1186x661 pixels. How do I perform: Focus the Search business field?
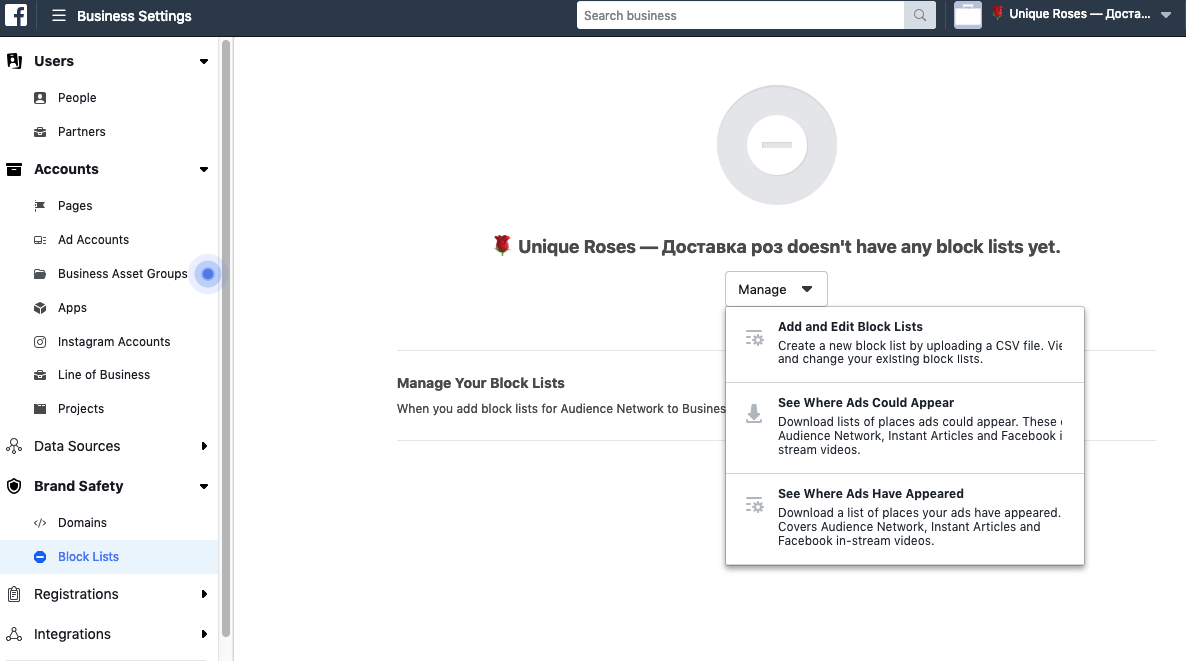coord(740,15)
